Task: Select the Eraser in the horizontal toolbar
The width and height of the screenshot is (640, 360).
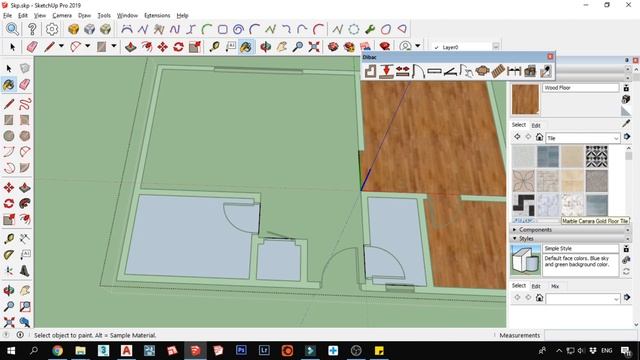Action: click(x=32, y=47)
